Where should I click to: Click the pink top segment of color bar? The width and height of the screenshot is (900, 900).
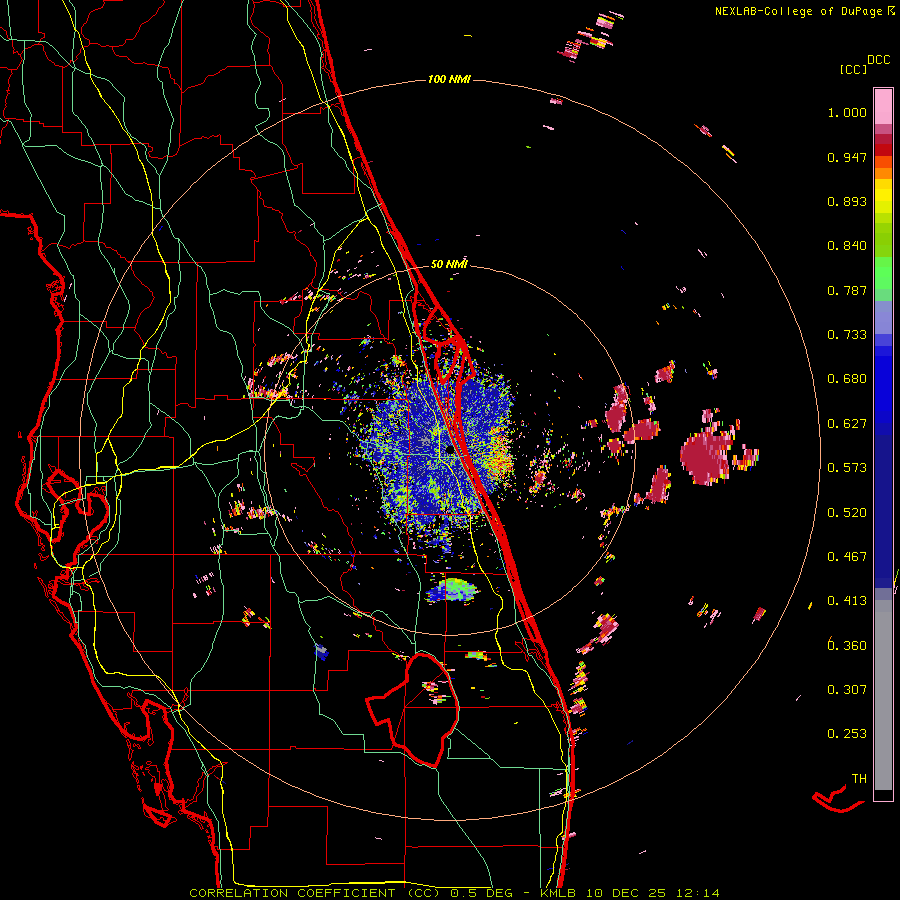coord(883,106)
